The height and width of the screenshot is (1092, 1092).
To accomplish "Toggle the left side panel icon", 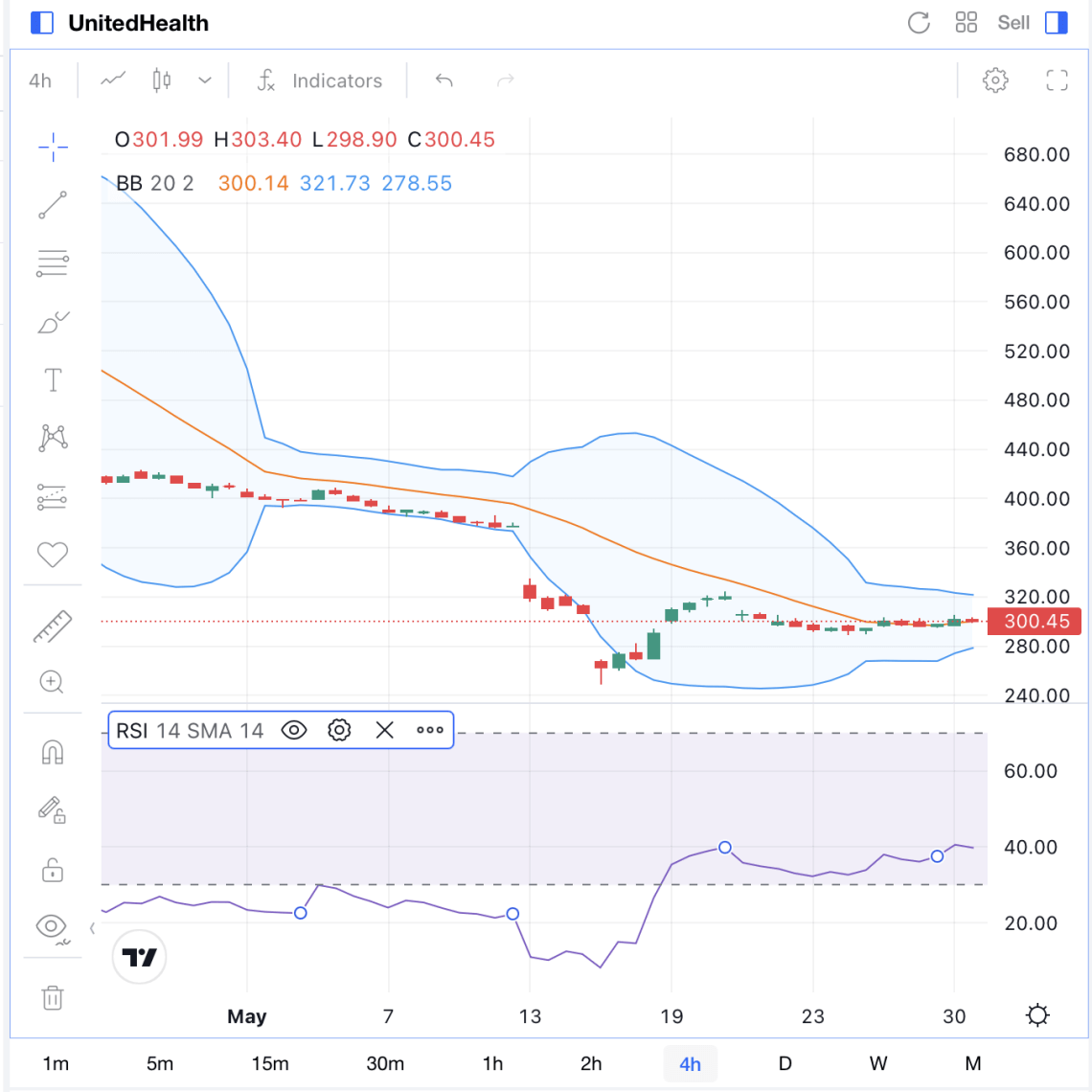I will pos(42,22).
